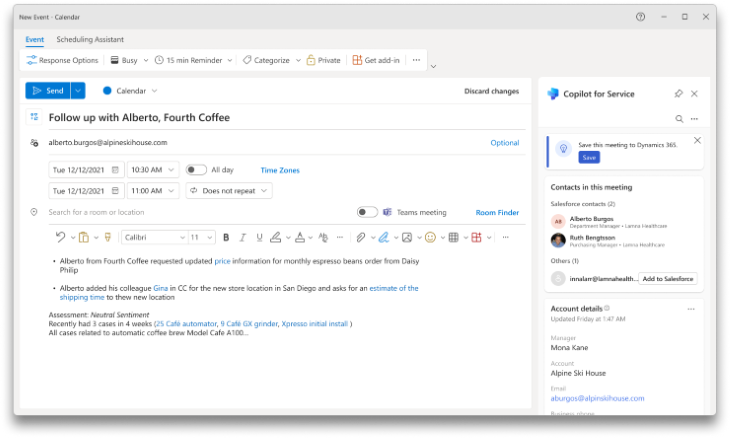Expand the Send button dropdown arrow
The image size is (730, 438).
(x=78, y=91)
